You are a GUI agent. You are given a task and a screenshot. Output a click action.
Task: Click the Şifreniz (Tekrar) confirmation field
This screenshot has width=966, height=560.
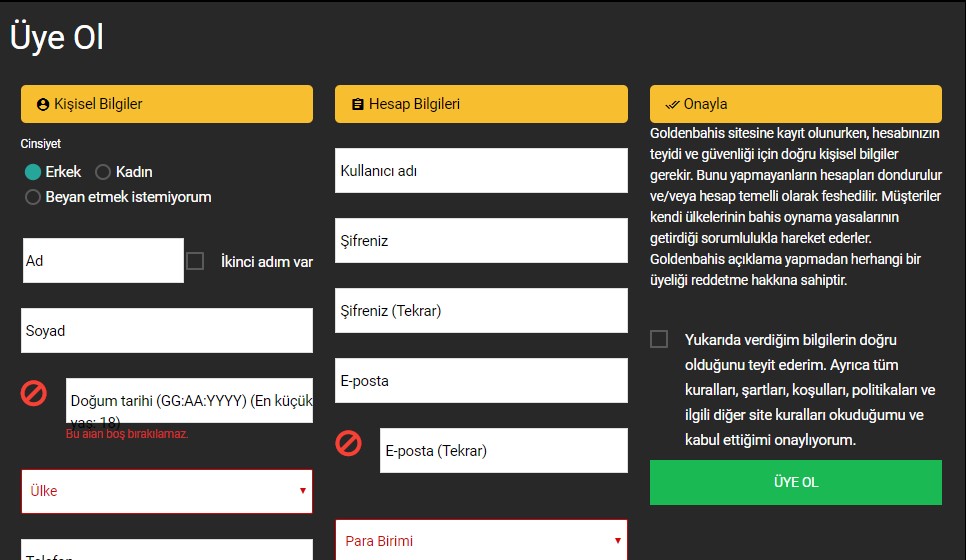[x=481, y=310]
